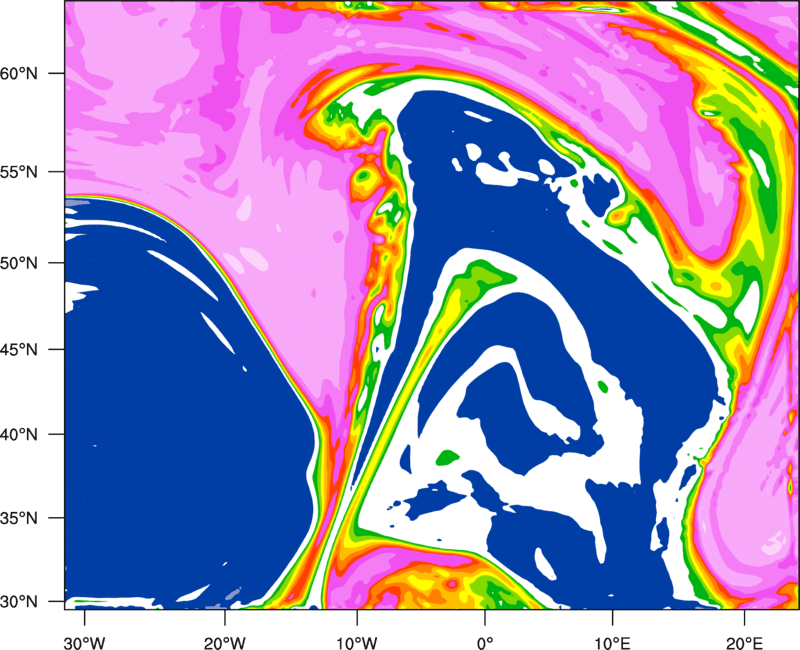Click the 35°N latitude label

(19, 518)
